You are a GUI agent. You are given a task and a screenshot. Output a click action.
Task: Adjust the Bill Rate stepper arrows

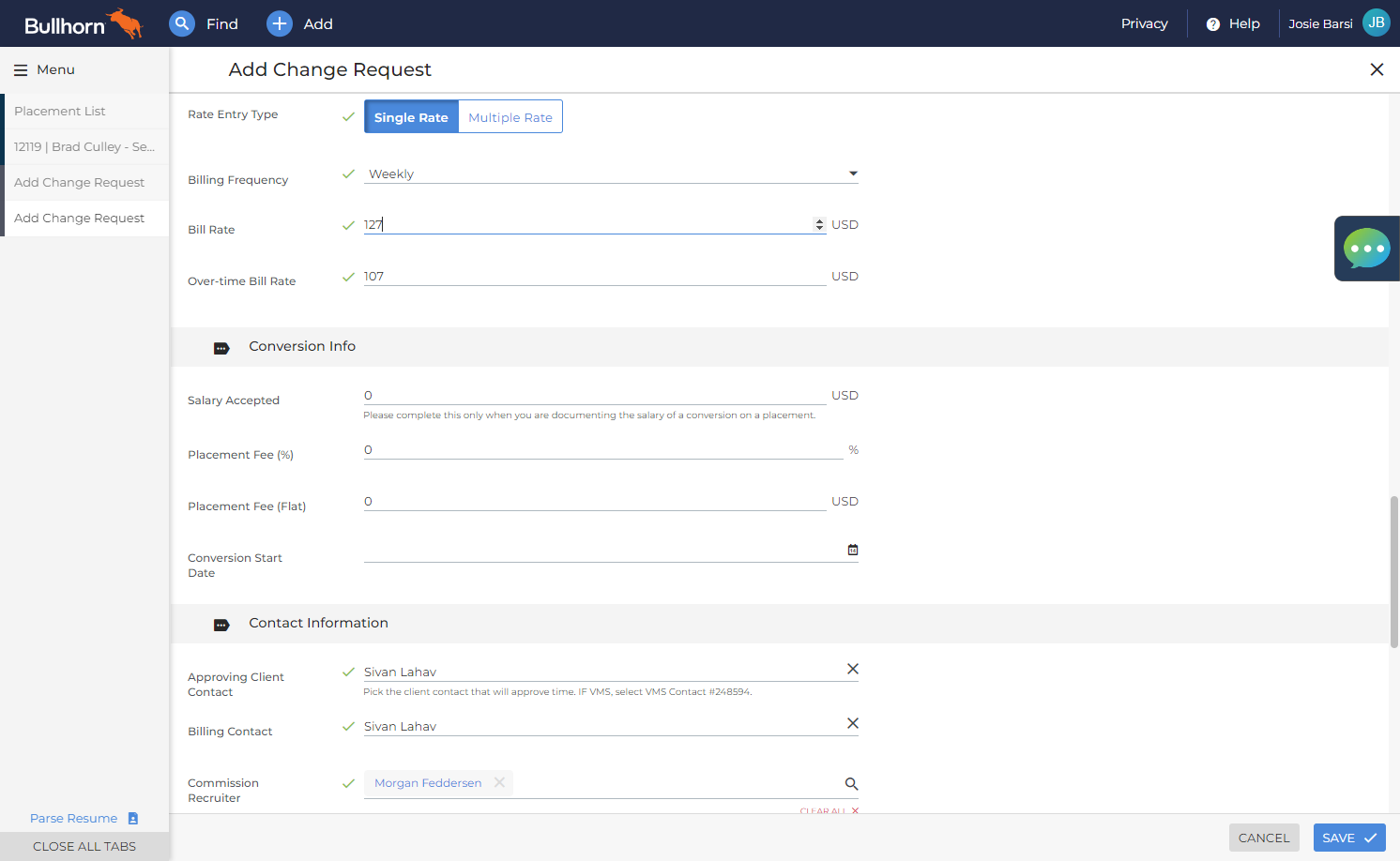pyautogui.click(x=819, y=225)
